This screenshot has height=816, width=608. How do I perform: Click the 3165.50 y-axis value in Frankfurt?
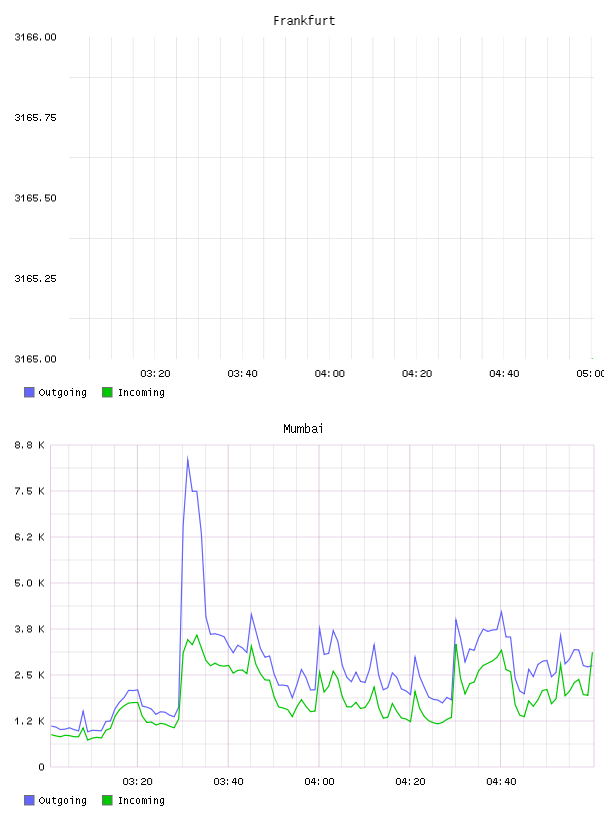[35, 198]
